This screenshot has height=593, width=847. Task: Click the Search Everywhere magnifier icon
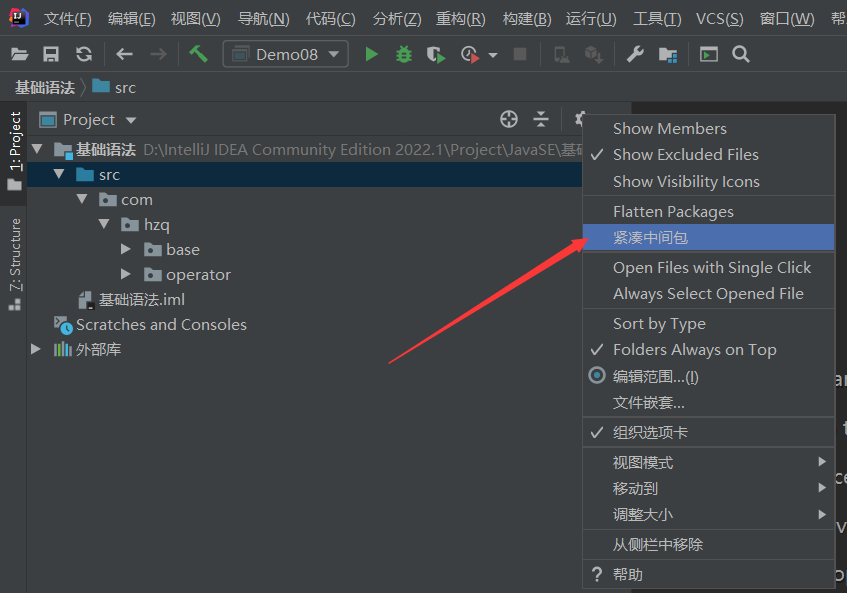[741, 55]
